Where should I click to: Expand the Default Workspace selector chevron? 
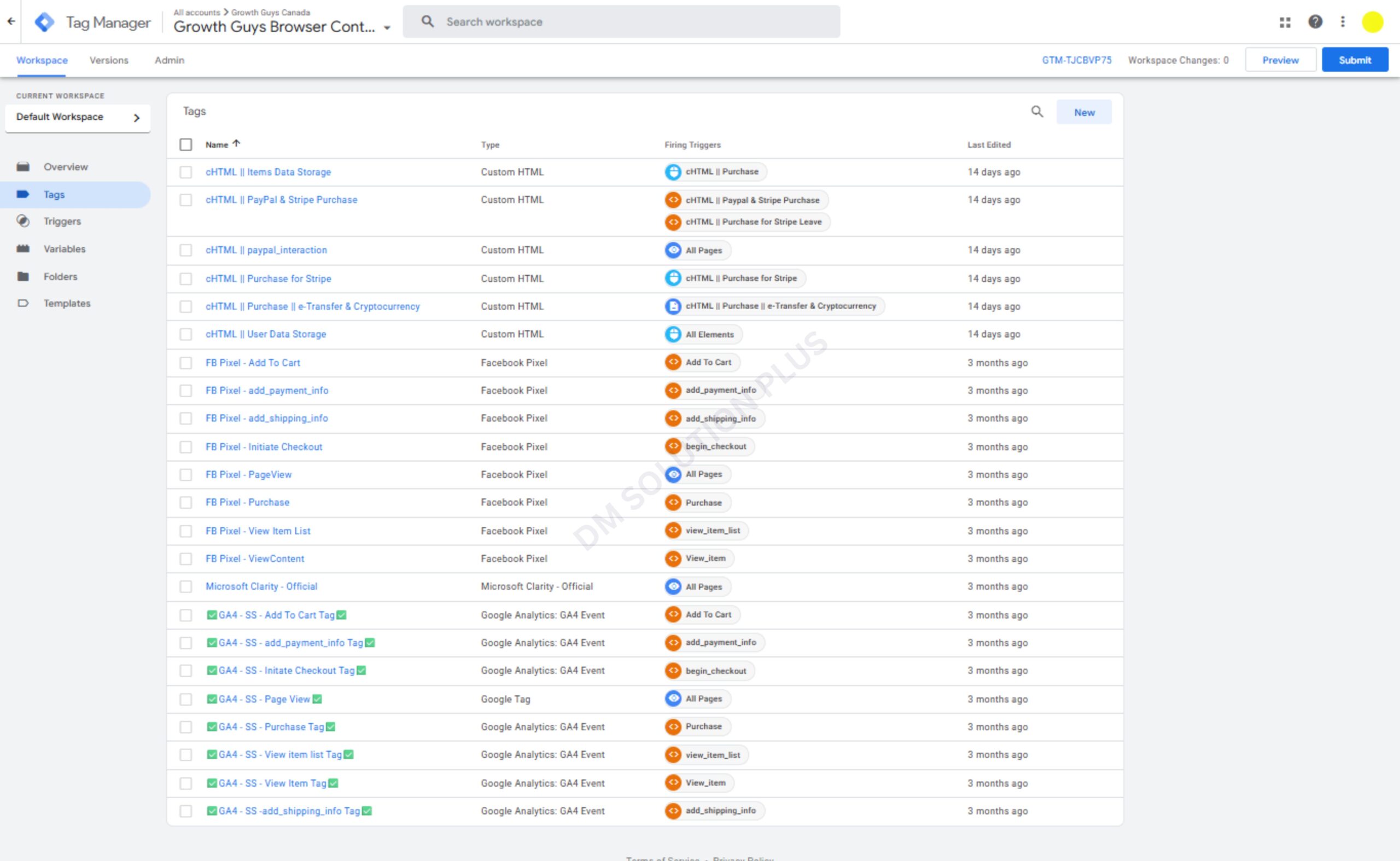[137, 118]
